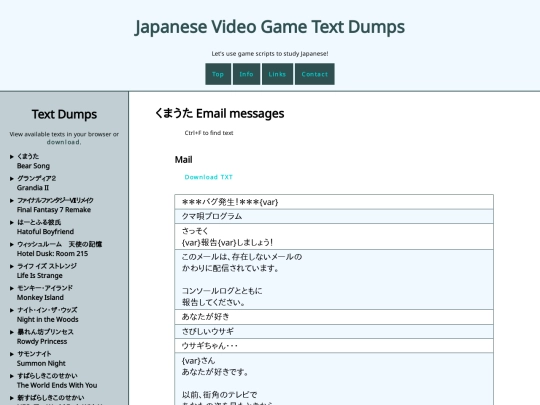Click the クマ唄プログラム row
Screen dimensions: 540x405
(x=334, y=216)
